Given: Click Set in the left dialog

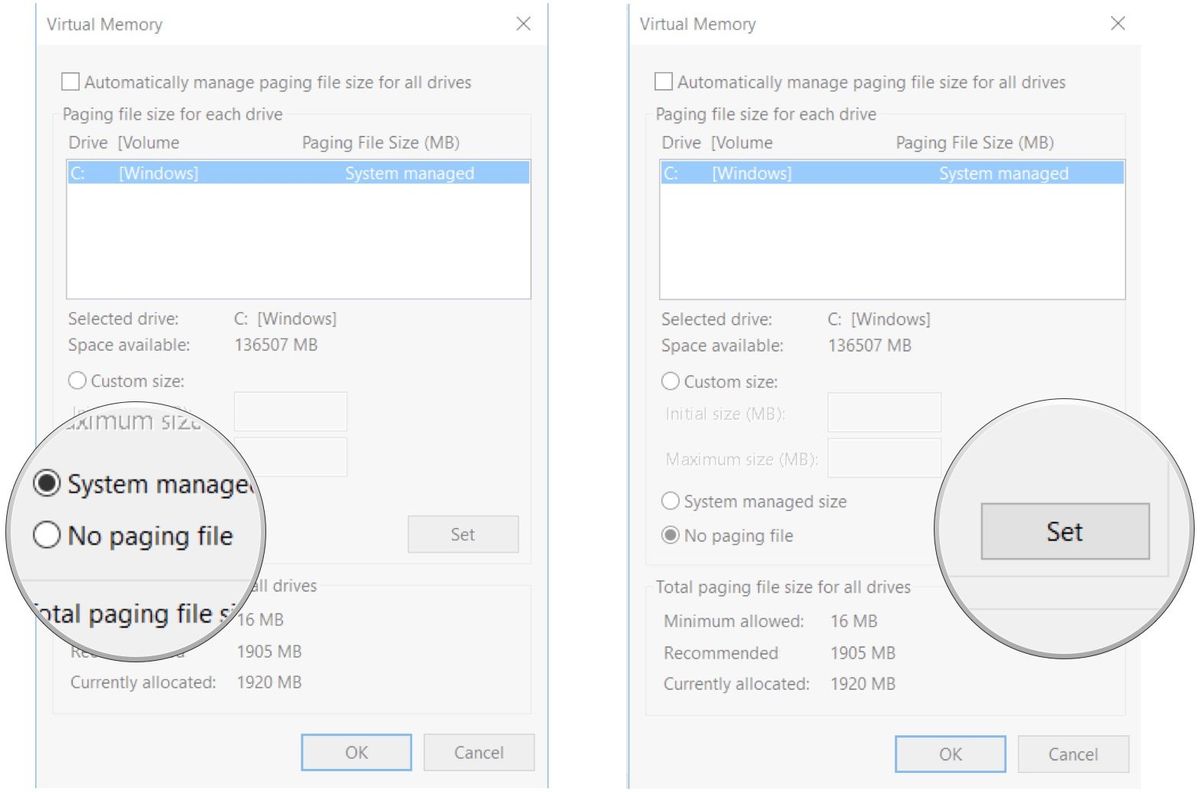Looking at the screenshot, I should (x=463, y=534).
